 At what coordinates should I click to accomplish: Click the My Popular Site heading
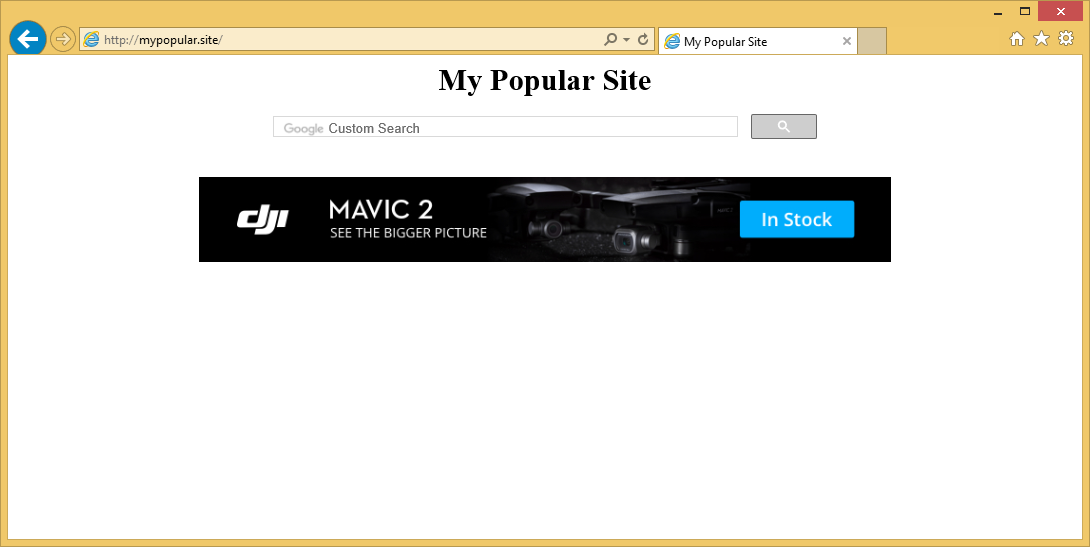[544, 81]
